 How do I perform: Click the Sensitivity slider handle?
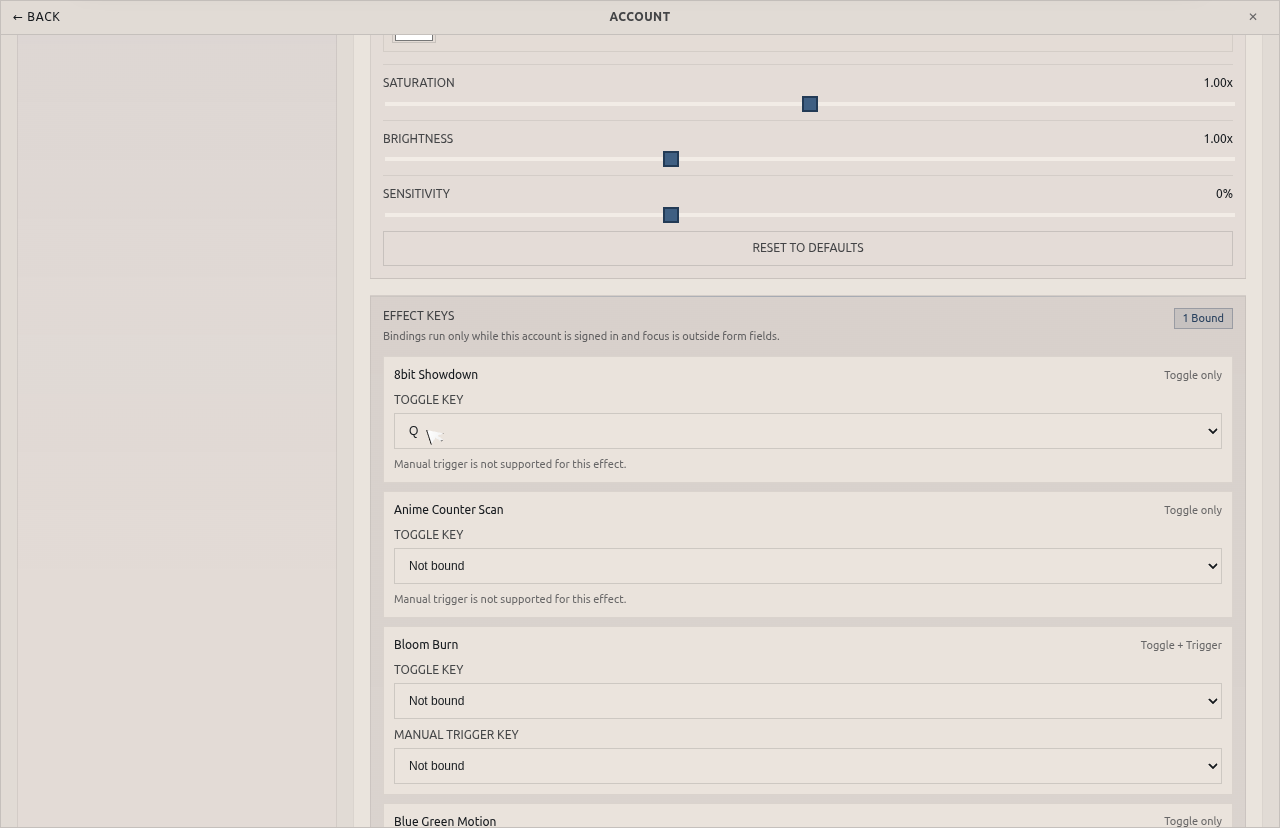tap(670, 214)
